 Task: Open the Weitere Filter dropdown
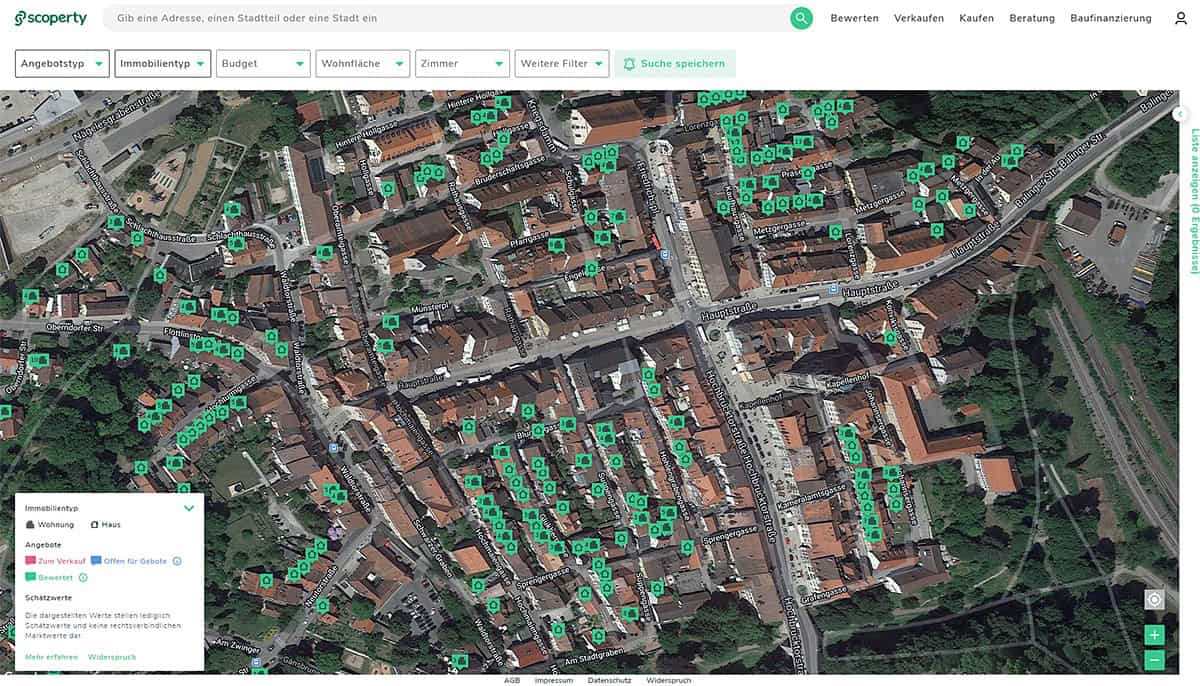[561, 64]
